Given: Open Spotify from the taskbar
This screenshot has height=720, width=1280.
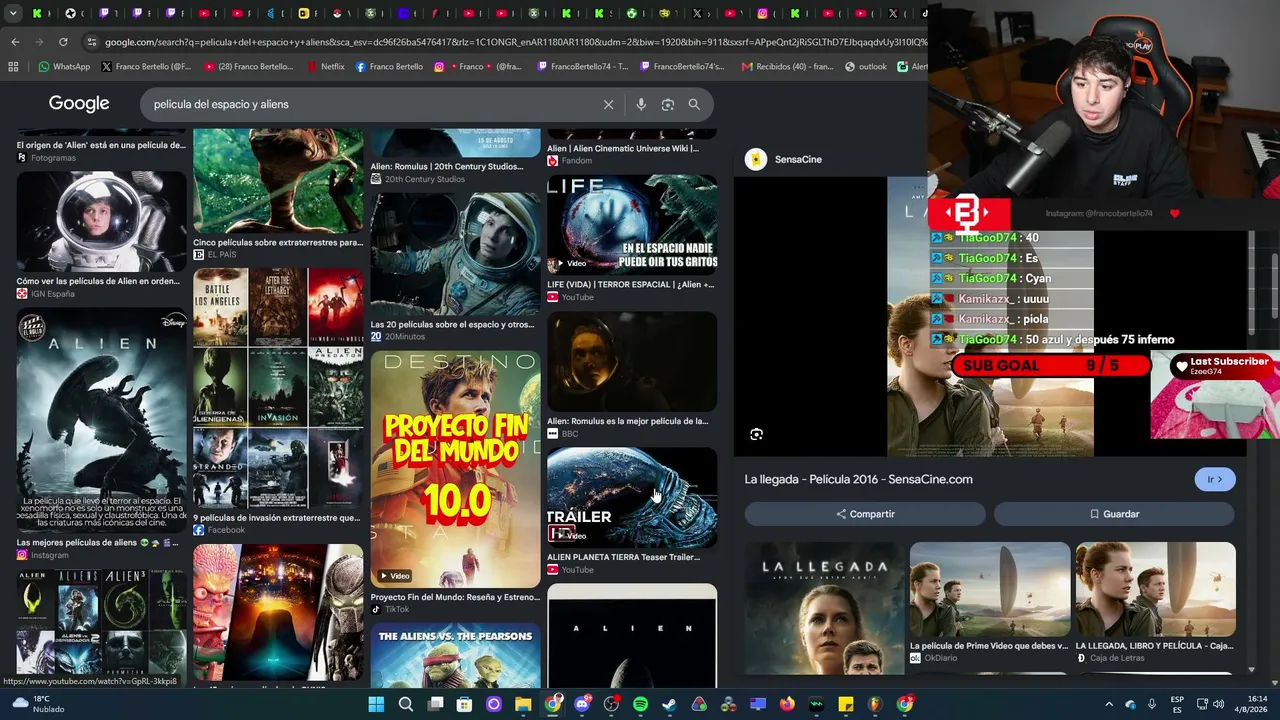Looking at the screenshot, I should (x=640, y=704).
